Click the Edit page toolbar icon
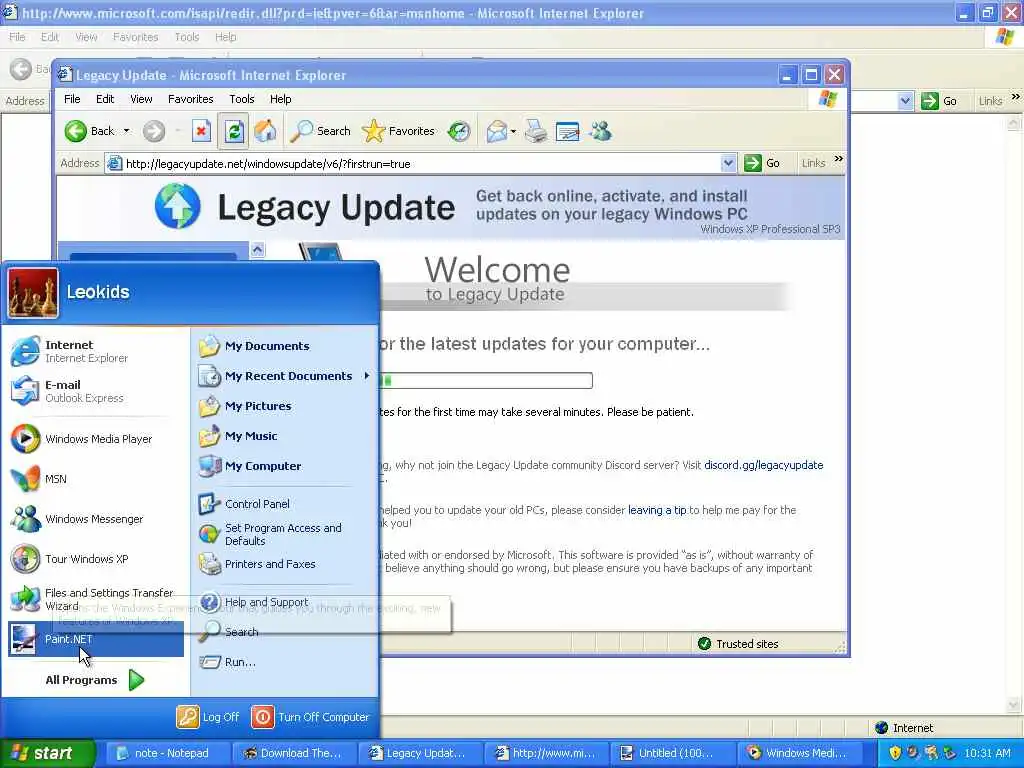This screenshot has width=1024, height=768. 568,131
